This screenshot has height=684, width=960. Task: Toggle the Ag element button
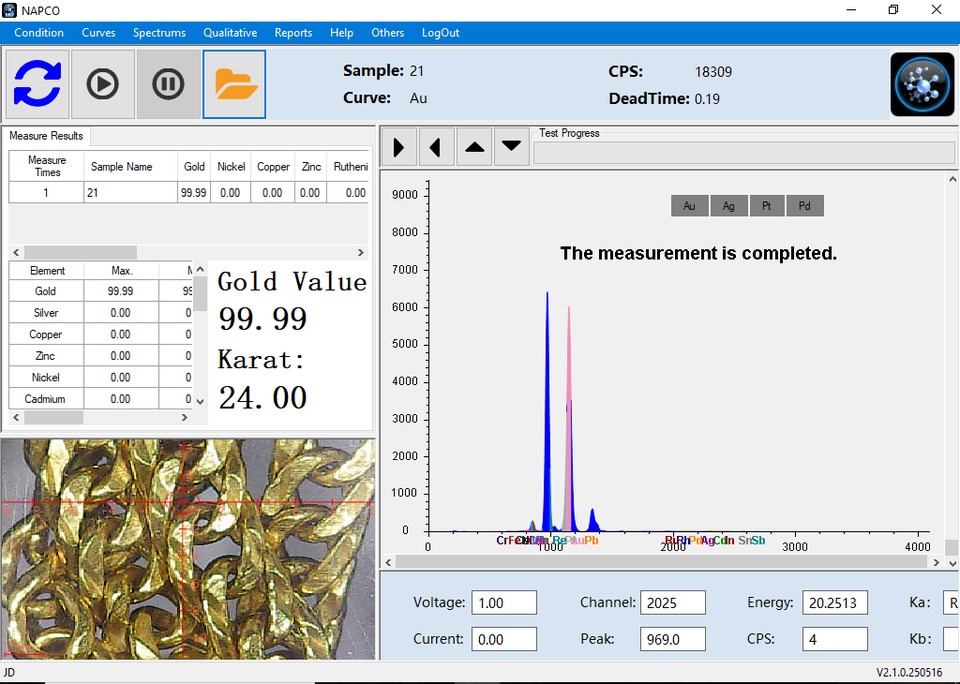pyautogui.click(x=729, y=206)
